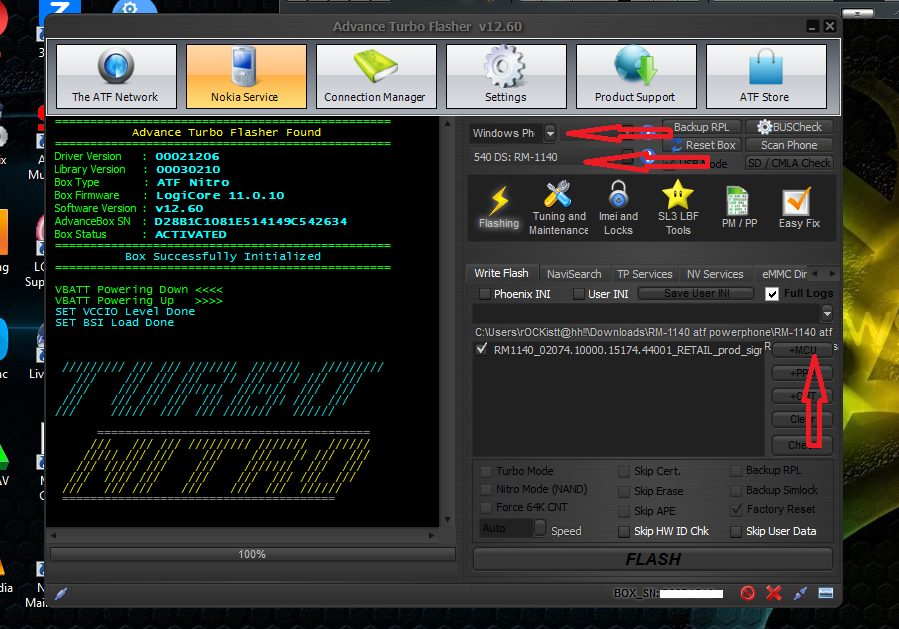Image resolution: width=899 pixels, height=629 pixels.
Task: Open the Easy Fix panel
Action: click(x=798, y=208)
